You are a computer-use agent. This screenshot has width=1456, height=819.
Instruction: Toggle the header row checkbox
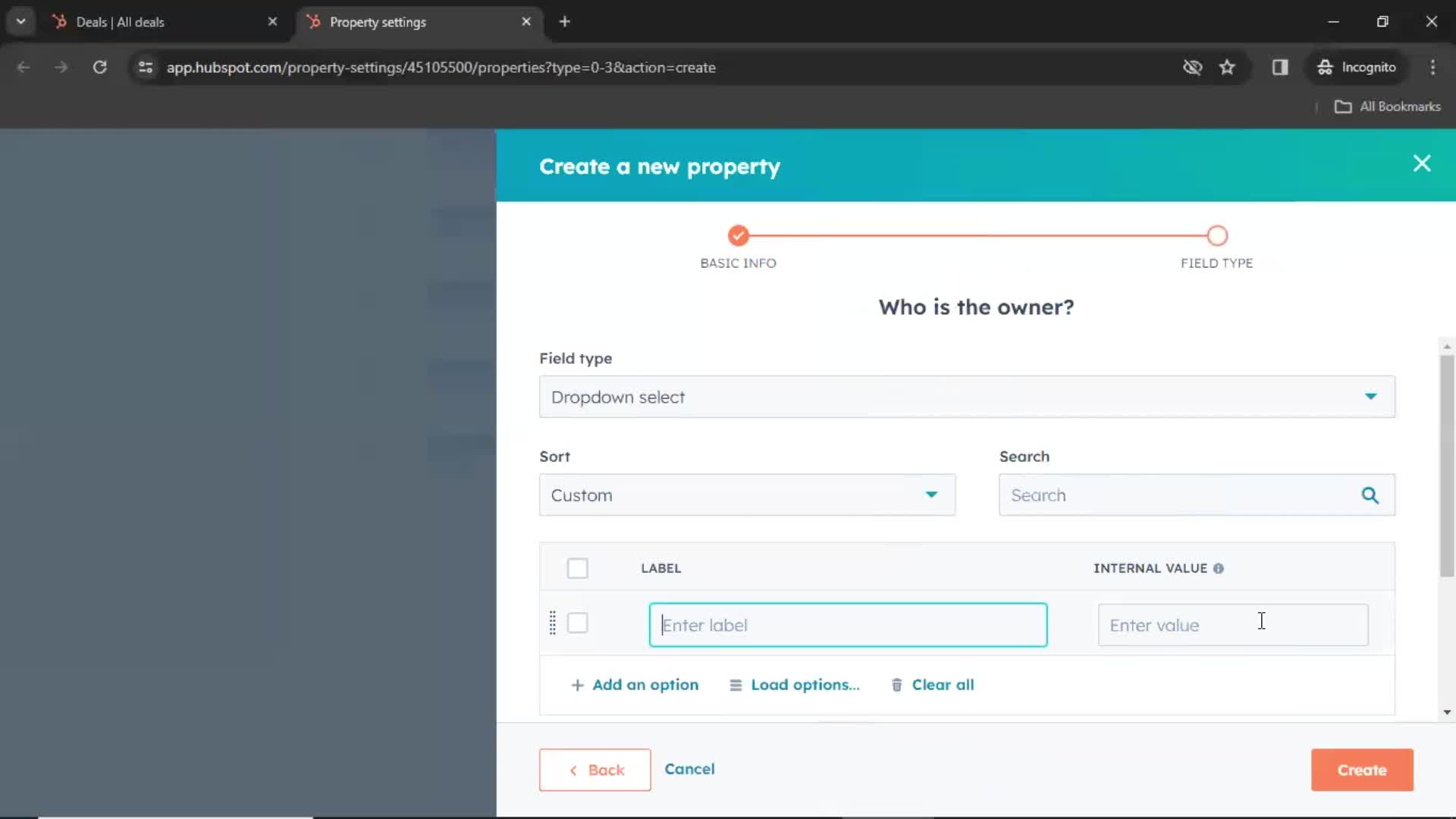point(577,568)
